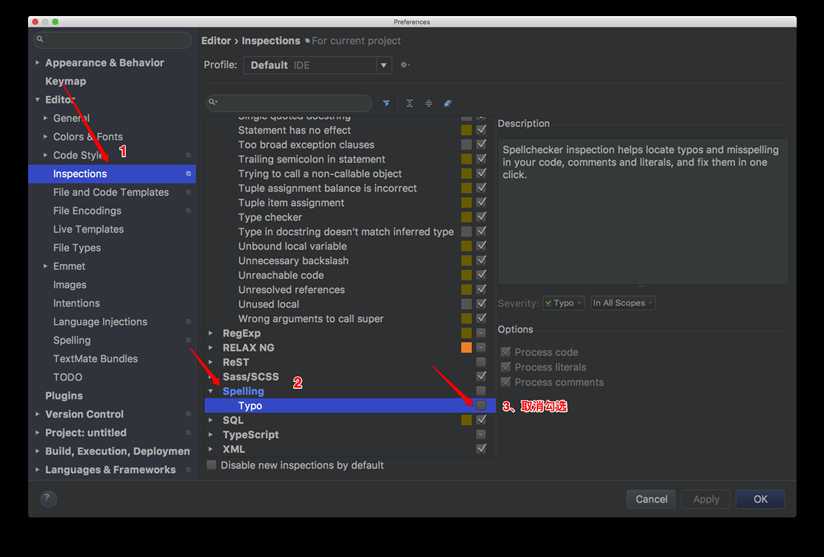Click the Cancel button
Screen dimensions: 824x557
coord(651,499)
